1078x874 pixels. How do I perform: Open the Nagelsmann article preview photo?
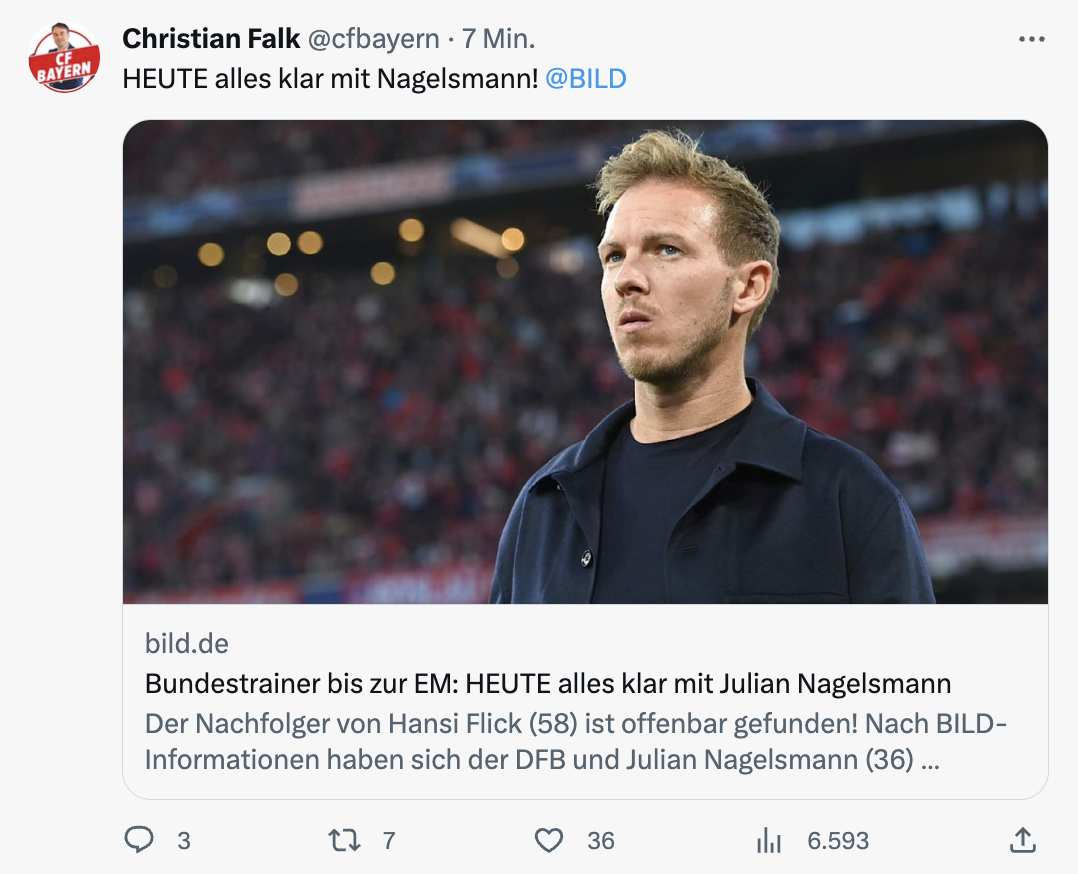tap(585, 361)
